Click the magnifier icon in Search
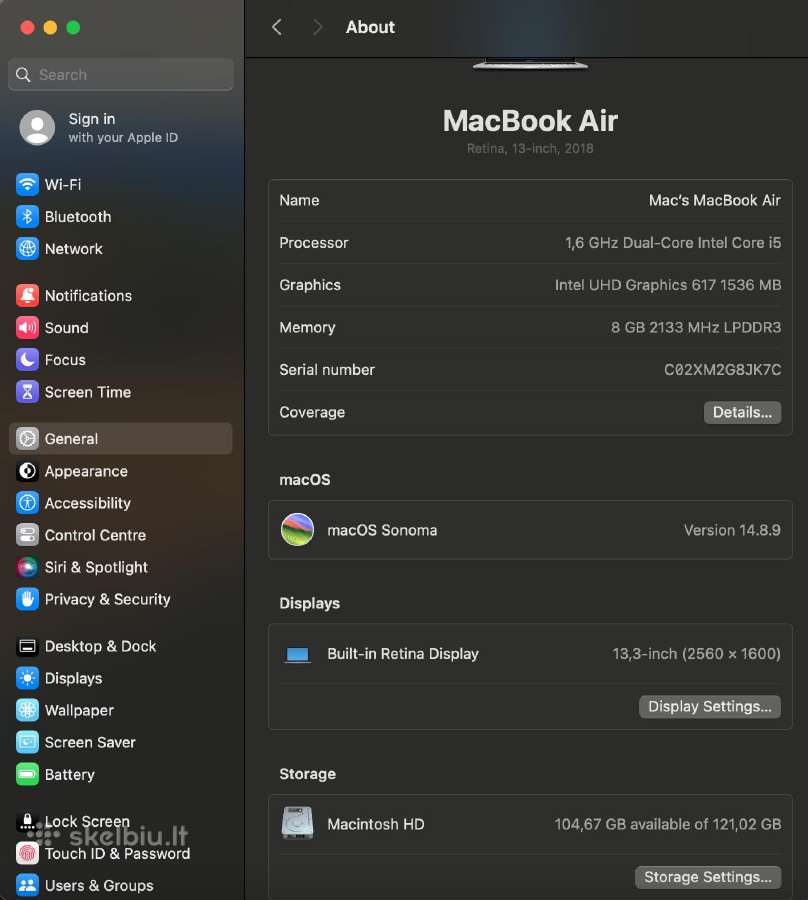Screen dimensions: 808x900 (23, 75)
